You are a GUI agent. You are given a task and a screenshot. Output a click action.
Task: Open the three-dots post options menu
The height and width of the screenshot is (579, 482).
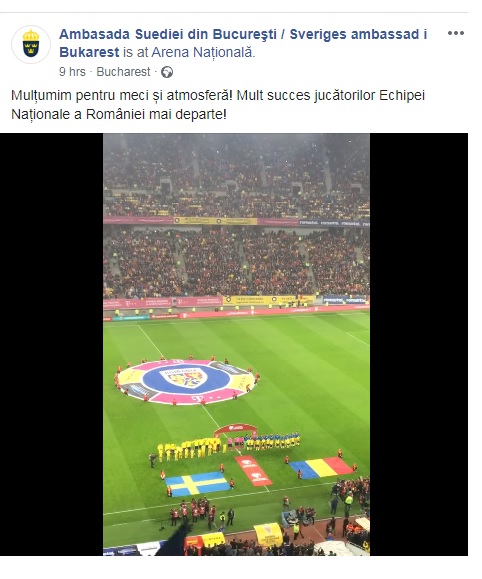(455, 33)
